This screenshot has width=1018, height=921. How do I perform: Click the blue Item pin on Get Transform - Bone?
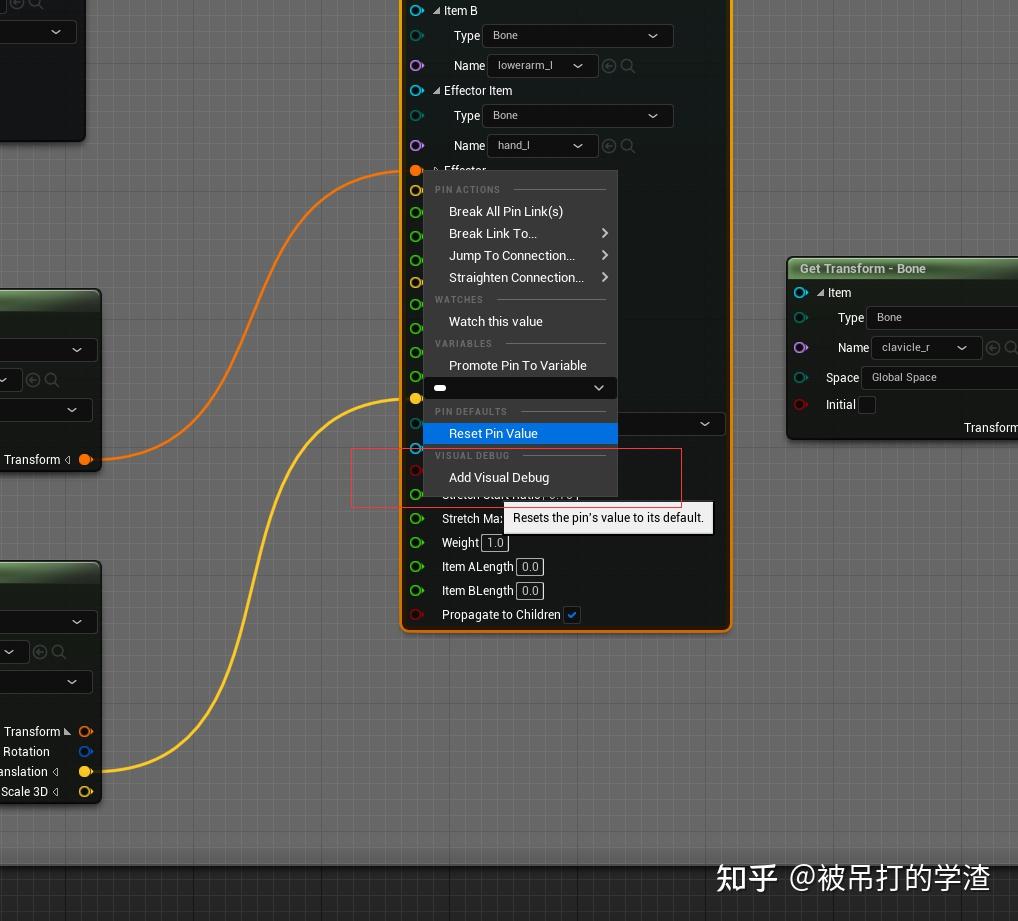pos(802,292)
